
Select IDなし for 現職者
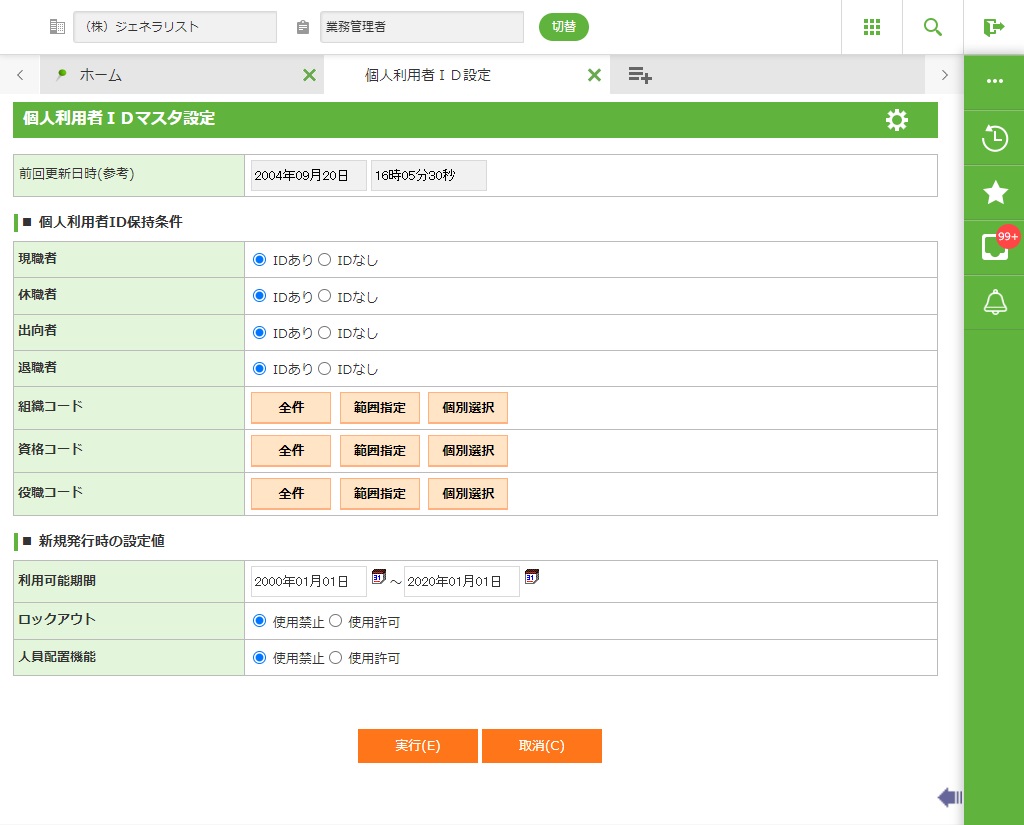pyautogui.click(x=324, y=260)
